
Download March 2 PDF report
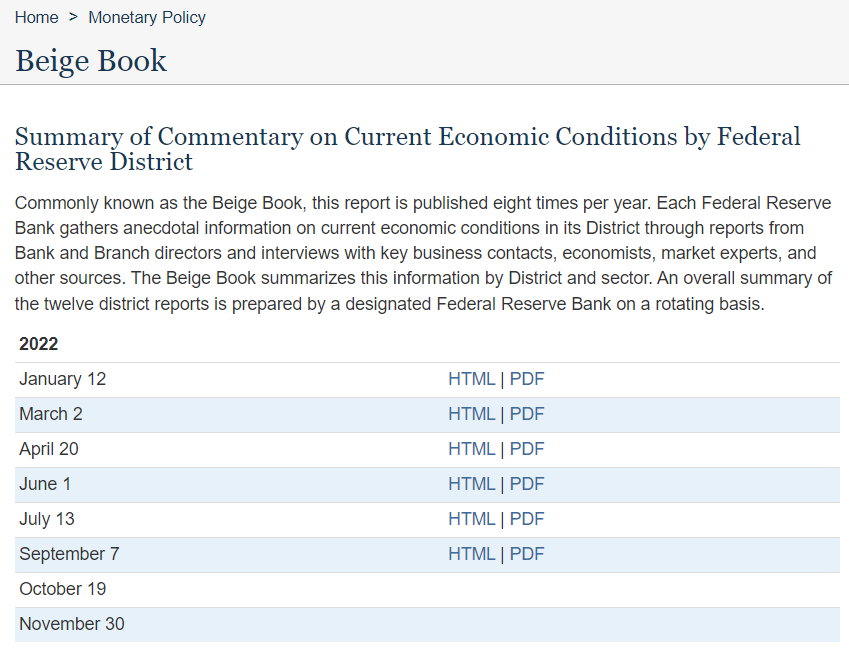(x=527, y=414)
